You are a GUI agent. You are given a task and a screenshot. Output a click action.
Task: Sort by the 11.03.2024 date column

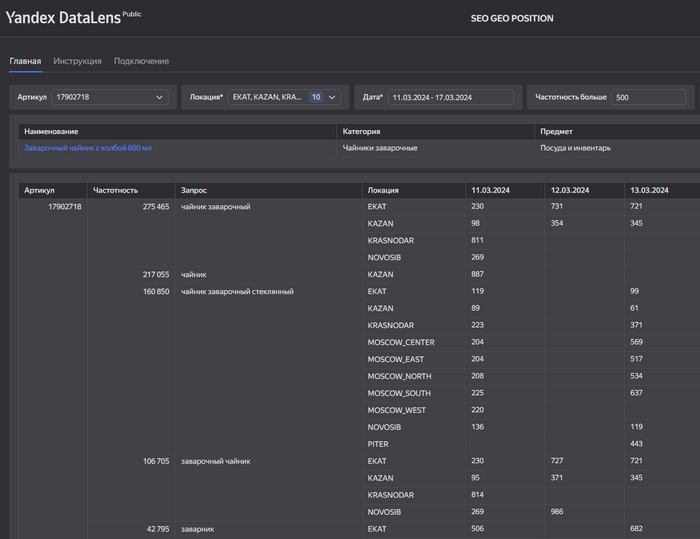coord(492,189)
